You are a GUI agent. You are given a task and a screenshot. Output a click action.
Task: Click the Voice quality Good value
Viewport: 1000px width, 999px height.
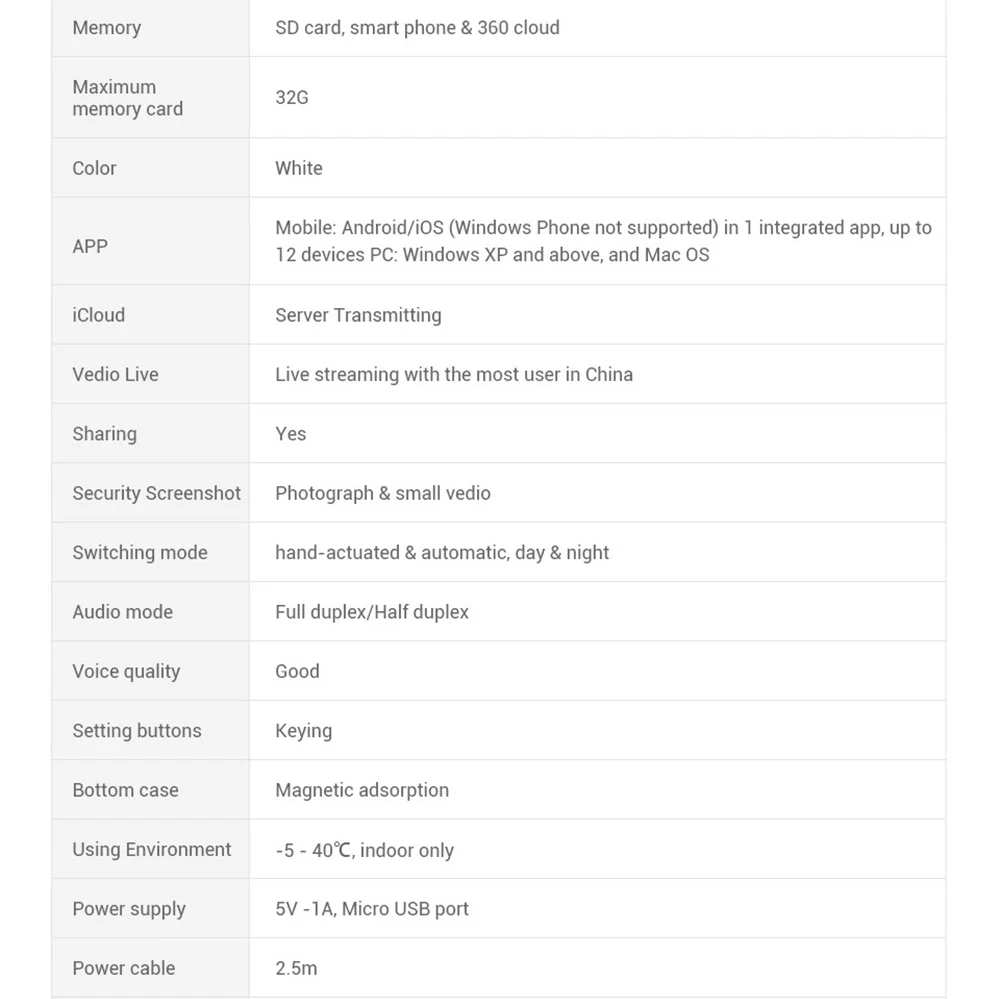[x=297, y=671]
